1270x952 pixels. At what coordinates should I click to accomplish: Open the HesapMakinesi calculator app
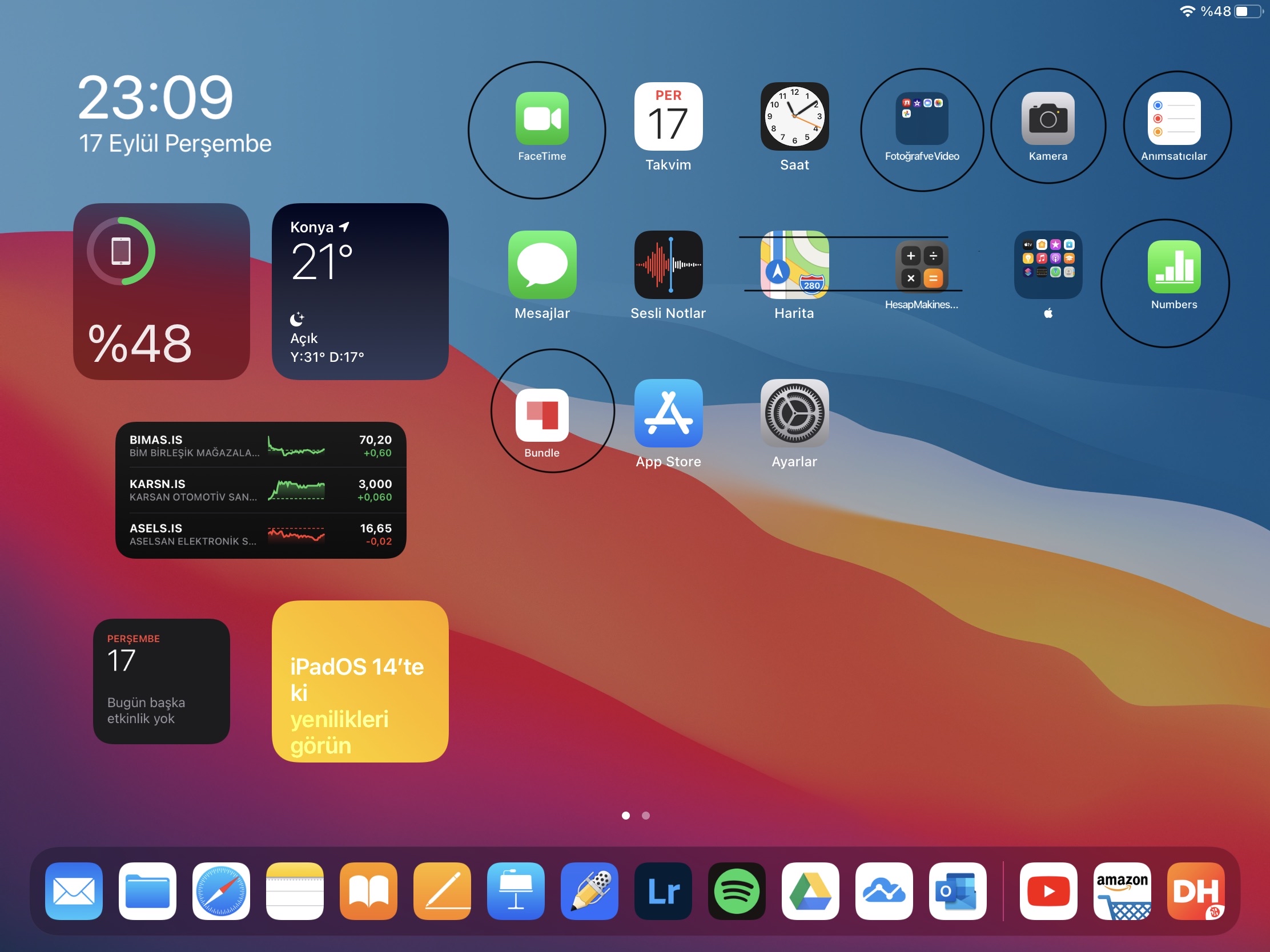(x=921, y=267)
